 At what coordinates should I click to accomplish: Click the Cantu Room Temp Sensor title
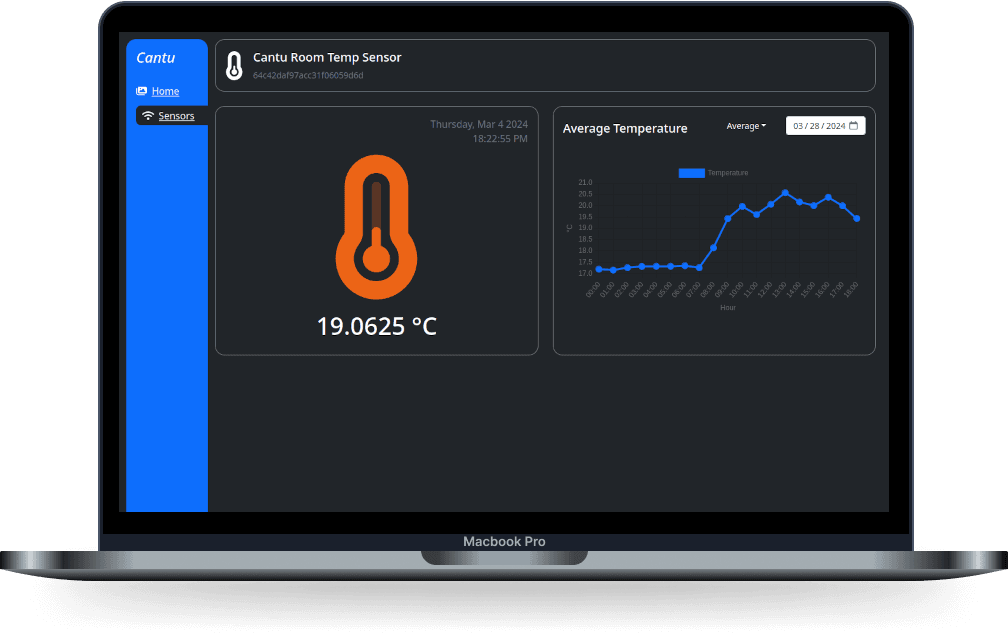pyautogui.click(x=327, y=58)
